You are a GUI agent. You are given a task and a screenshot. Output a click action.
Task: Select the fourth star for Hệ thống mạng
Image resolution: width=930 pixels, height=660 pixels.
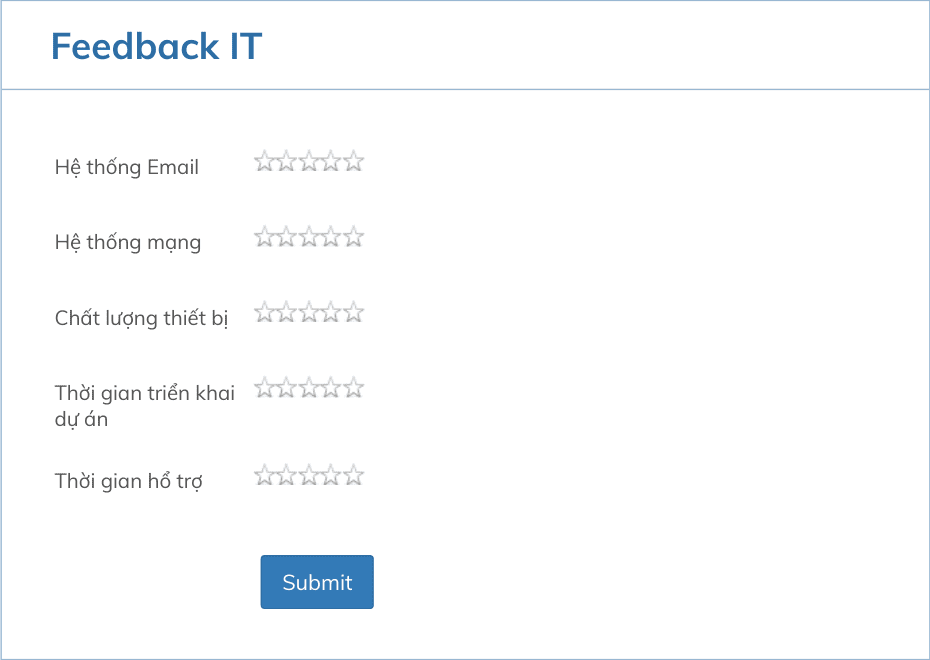[332, 236]
